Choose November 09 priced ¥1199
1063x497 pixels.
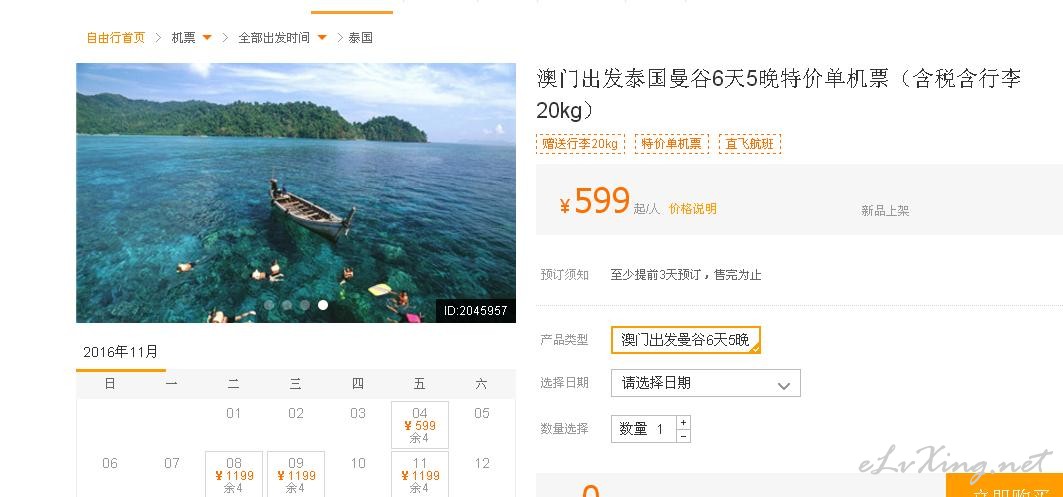pos(296,474)
